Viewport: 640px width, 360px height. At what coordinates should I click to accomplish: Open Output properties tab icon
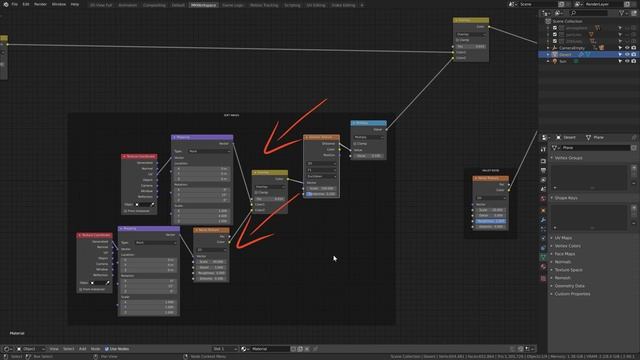click(x=543, y=170)
